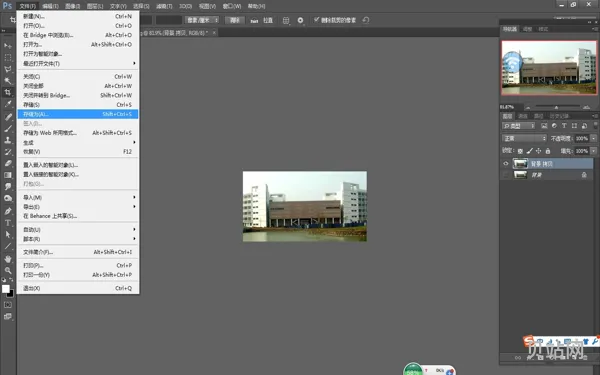The height and width of the screenshot is (375, 600).
Task: Click the 拉直 straighten button
Action: coord(262,20)
